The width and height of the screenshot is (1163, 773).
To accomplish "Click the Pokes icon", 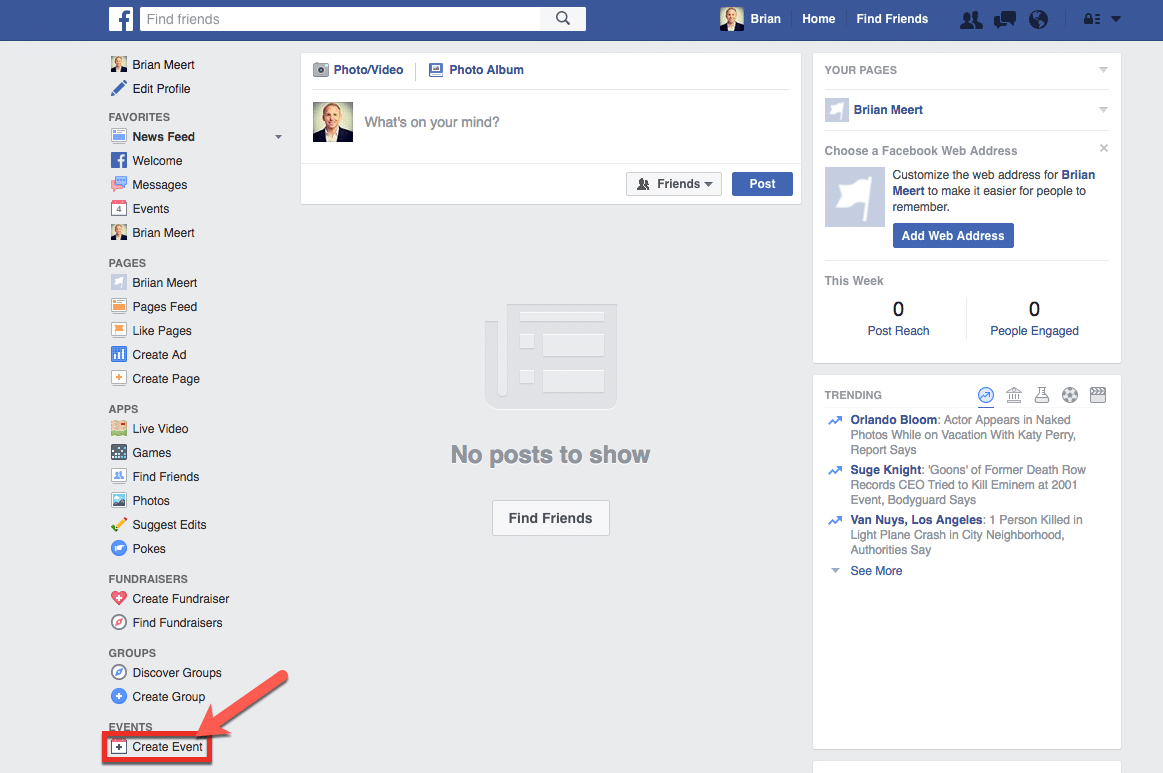I will click(119, 548).
